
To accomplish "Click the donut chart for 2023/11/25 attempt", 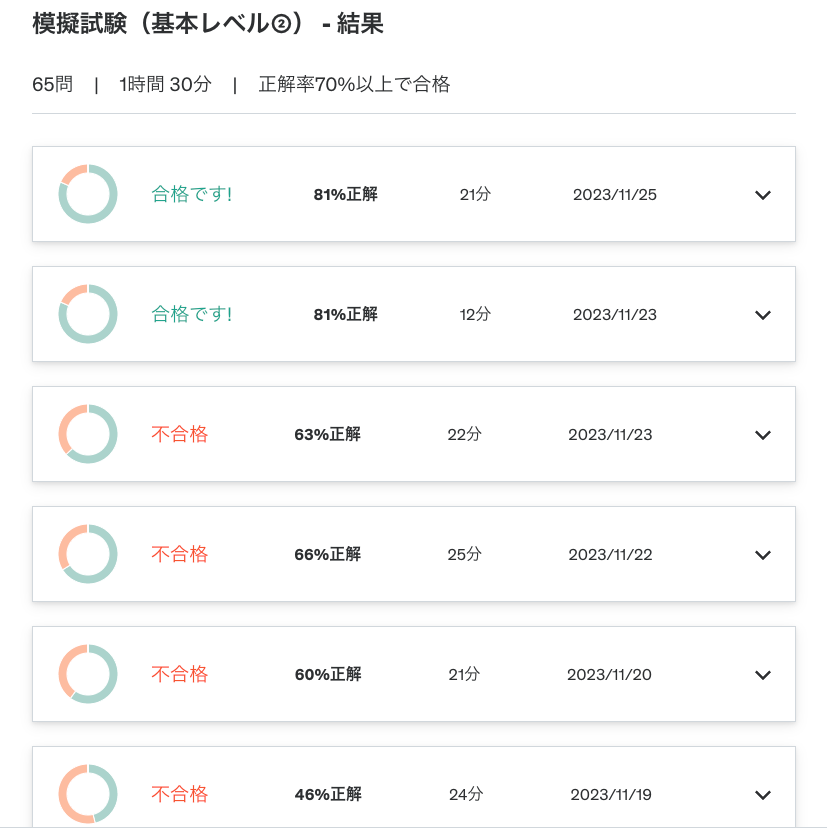I will 88,194.
